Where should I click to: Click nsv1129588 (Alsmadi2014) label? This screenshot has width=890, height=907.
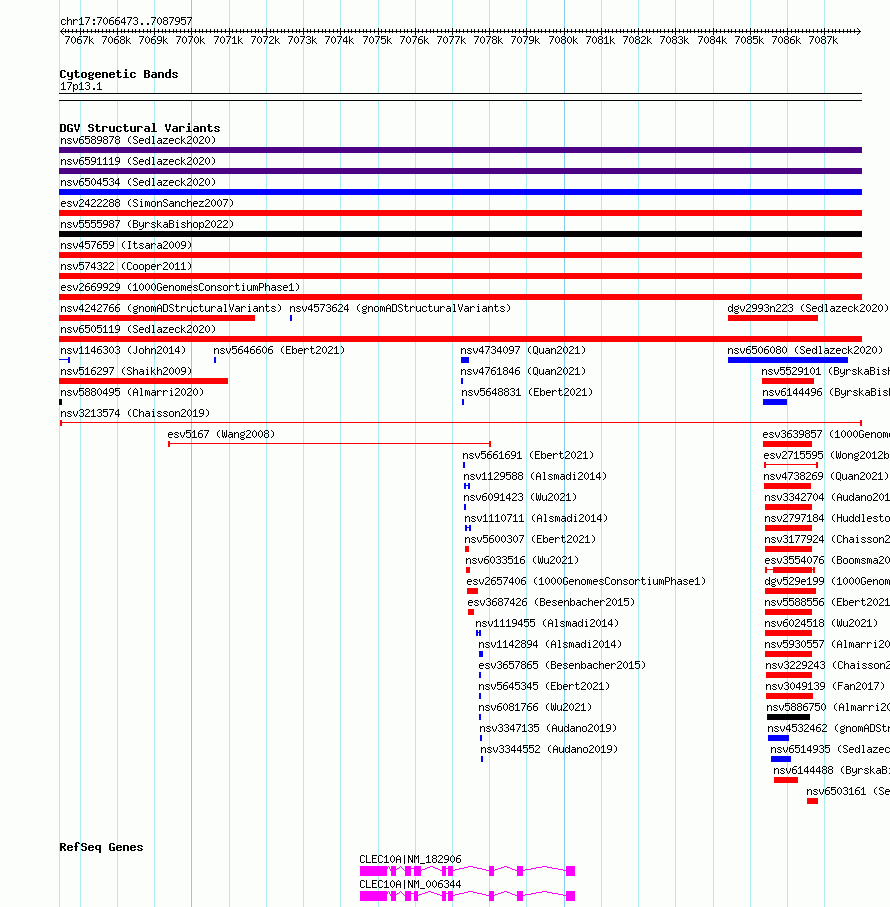coord(535,477)
